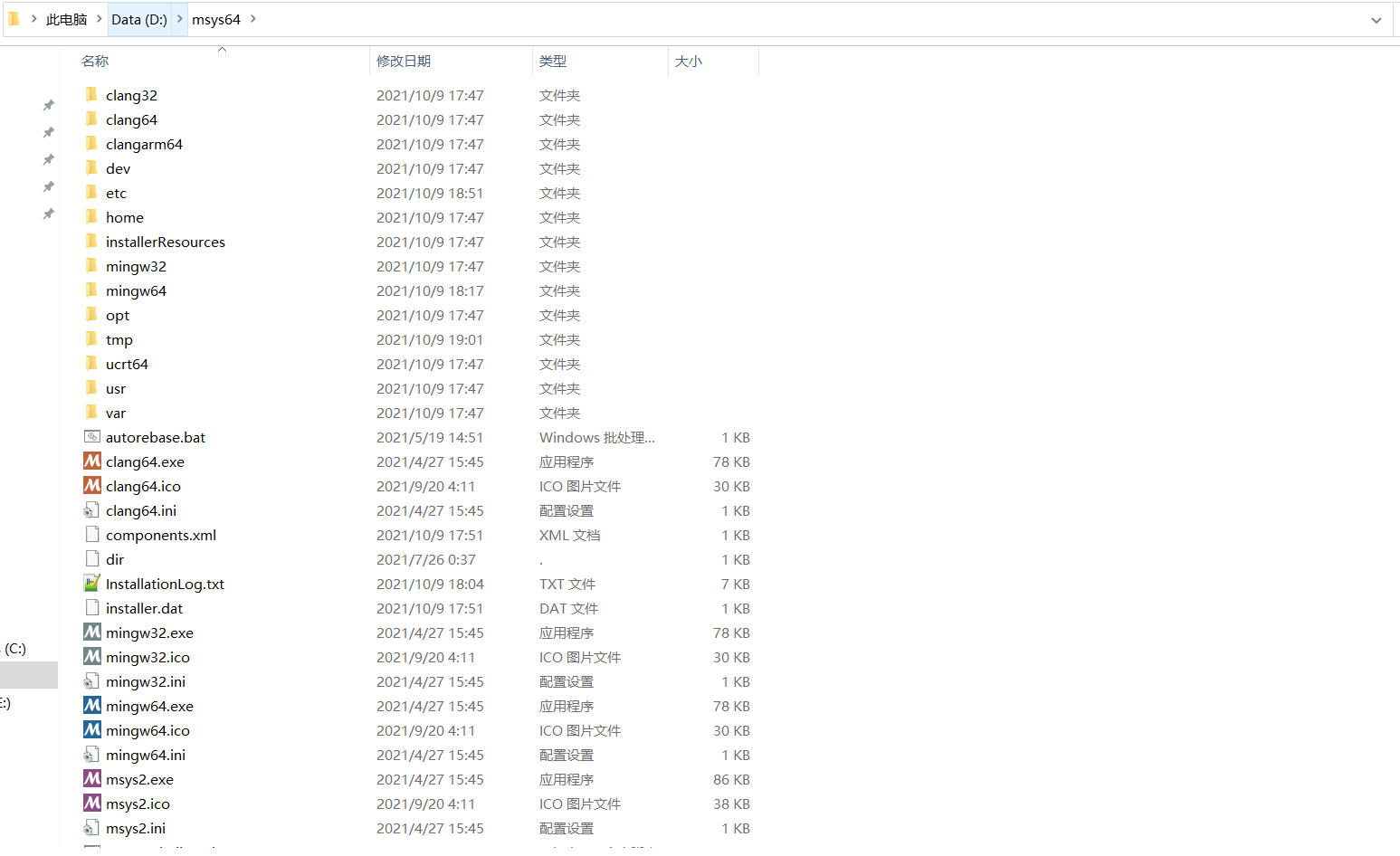Click the DAT 文件 type cell
This screenshot has width=1400, height=856.
[569, 608]
